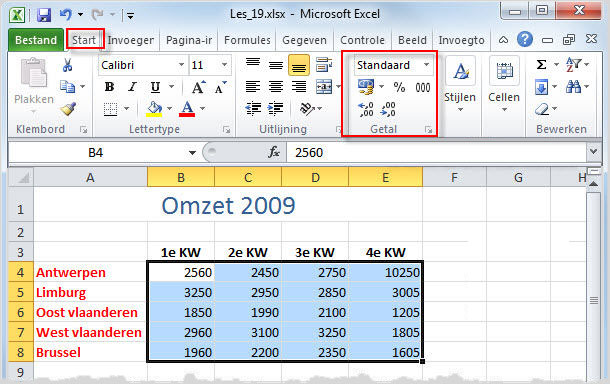Expand the borders dropdown arrow
This screenshot has width=610, height=384.
[x=126, y=109]
